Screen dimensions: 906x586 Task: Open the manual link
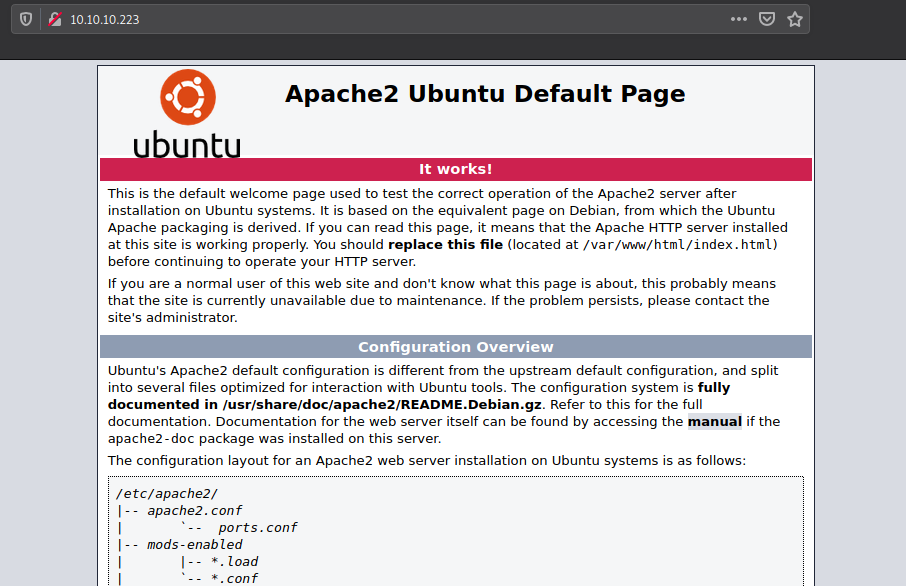point(714,421)
